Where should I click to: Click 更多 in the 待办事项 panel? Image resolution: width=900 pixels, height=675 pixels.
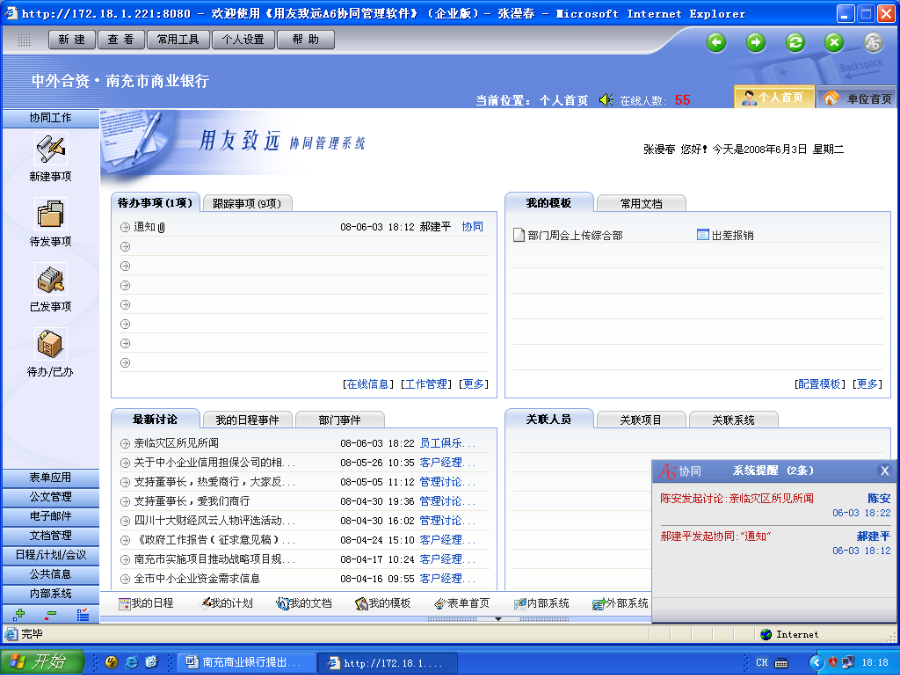pyautogui.click(x=474, y=384)
